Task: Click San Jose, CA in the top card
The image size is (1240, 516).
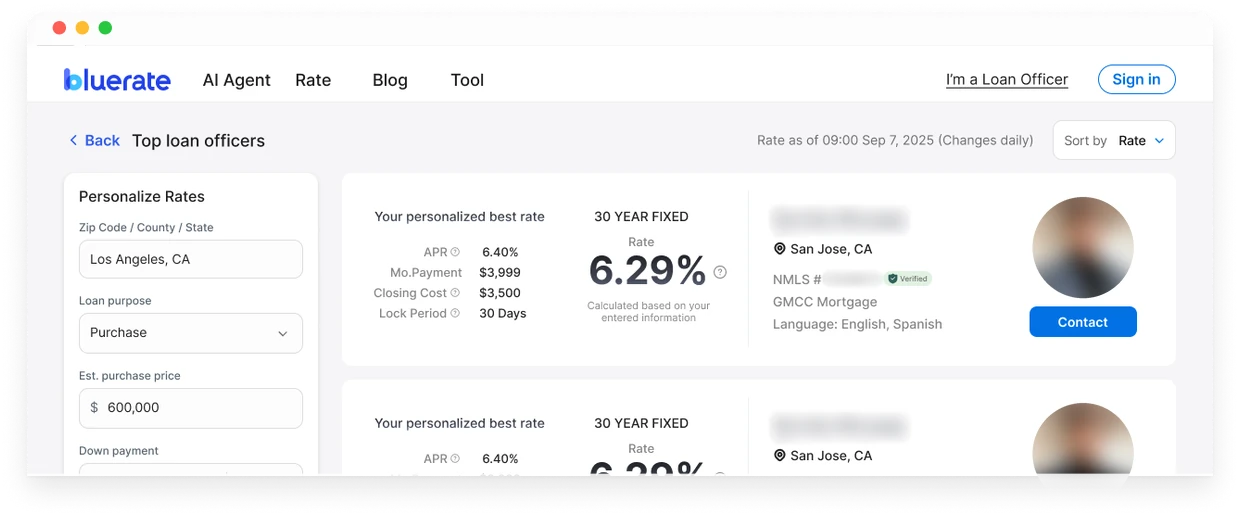Action: pyautogui.click(x=831, y=249)
